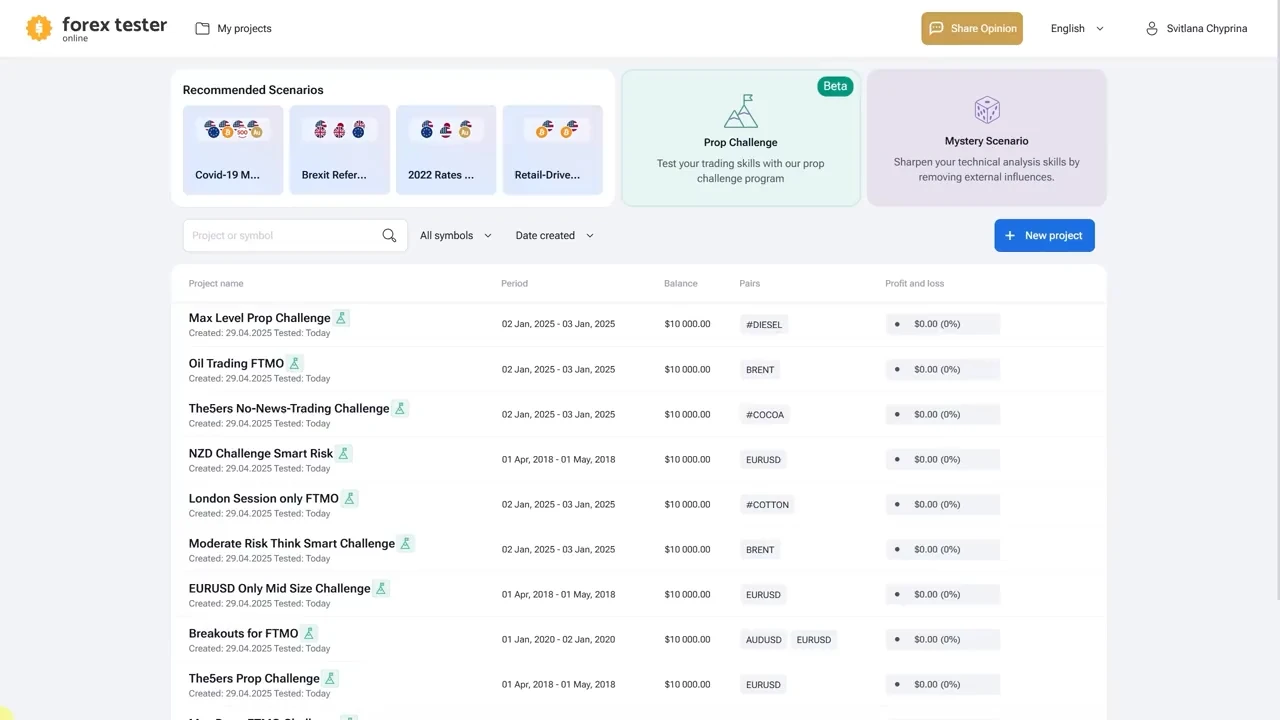Viewport: 1280px width, 720px height.
Task: Open the Date created sort dropdown
Action: pos(554,236)
